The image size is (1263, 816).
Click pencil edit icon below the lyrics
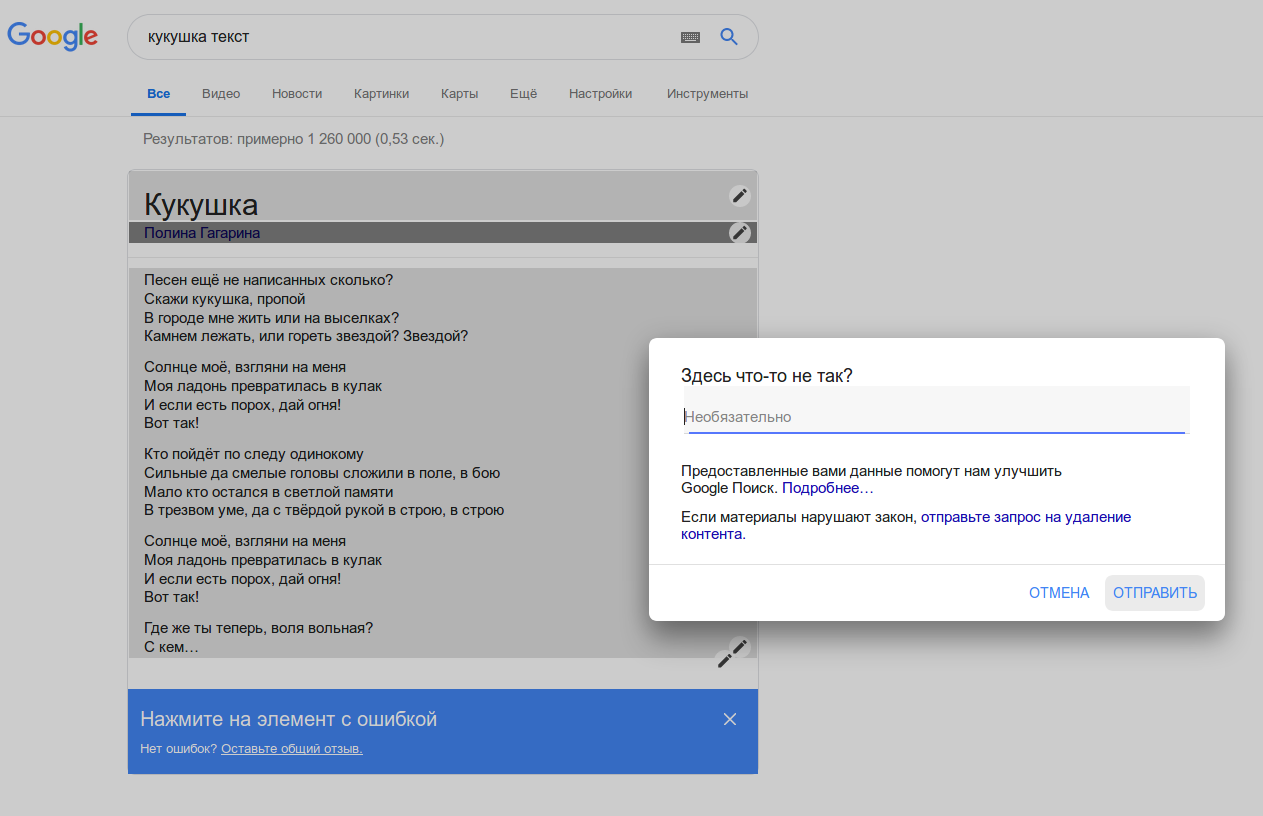pos(733,653)
